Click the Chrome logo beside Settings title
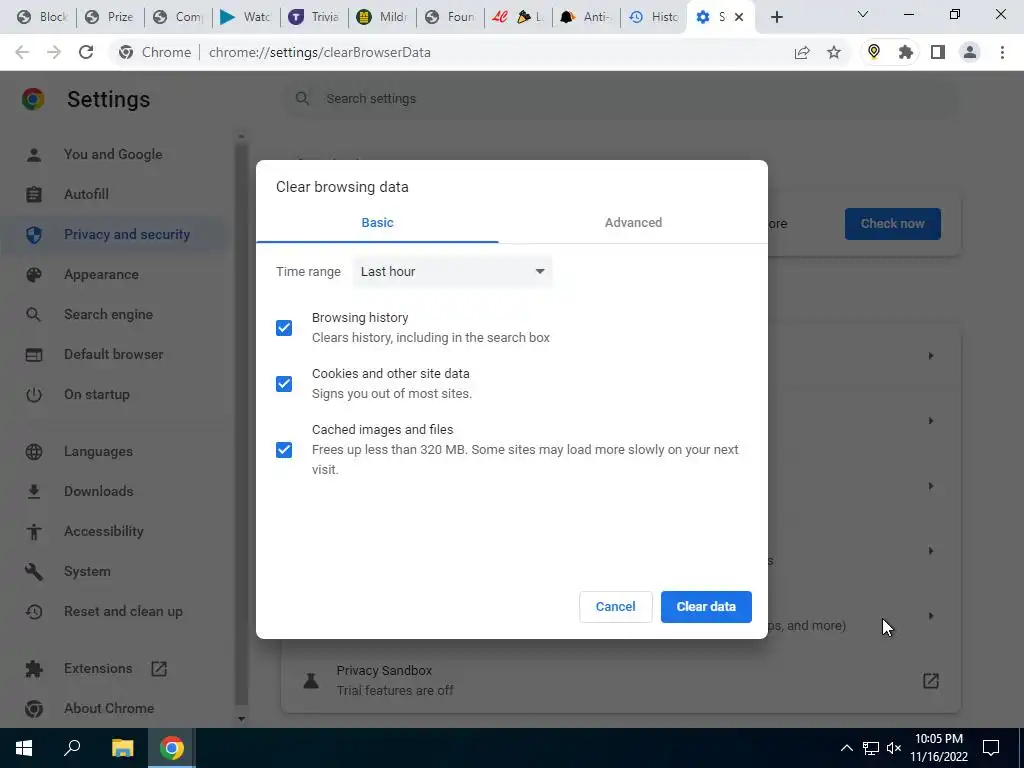Screen dimensions: 1024x768 pos(33,99)
